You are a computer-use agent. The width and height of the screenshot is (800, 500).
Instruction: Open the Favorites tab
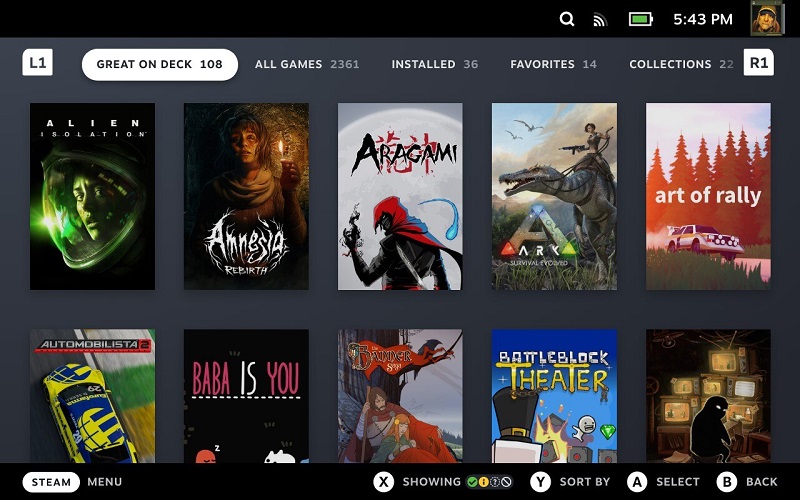pyautogui.click(x=554, y=64)
